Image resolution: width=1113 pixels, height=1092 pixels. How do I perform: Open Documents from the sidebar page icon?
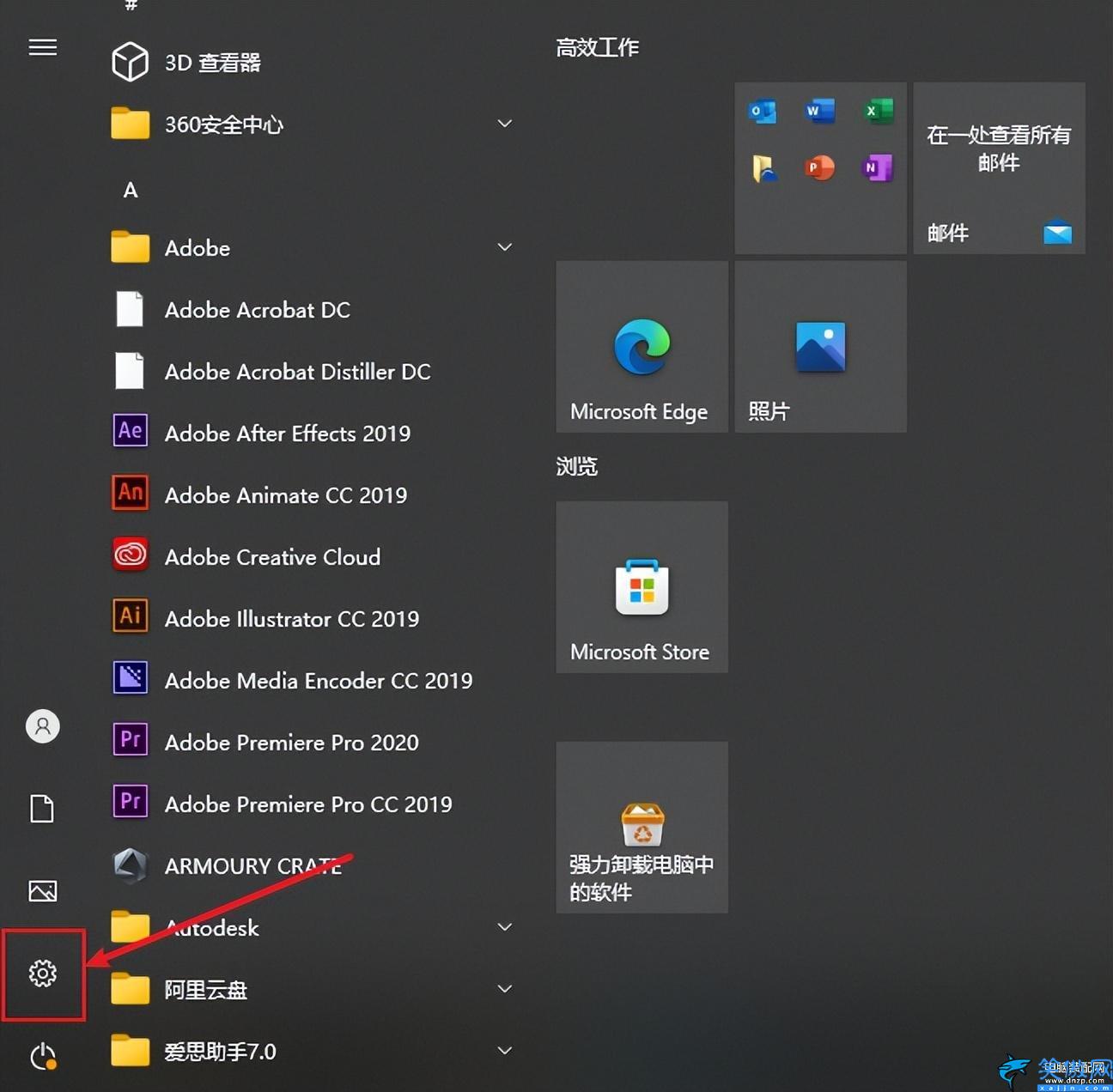coord(42,809)
